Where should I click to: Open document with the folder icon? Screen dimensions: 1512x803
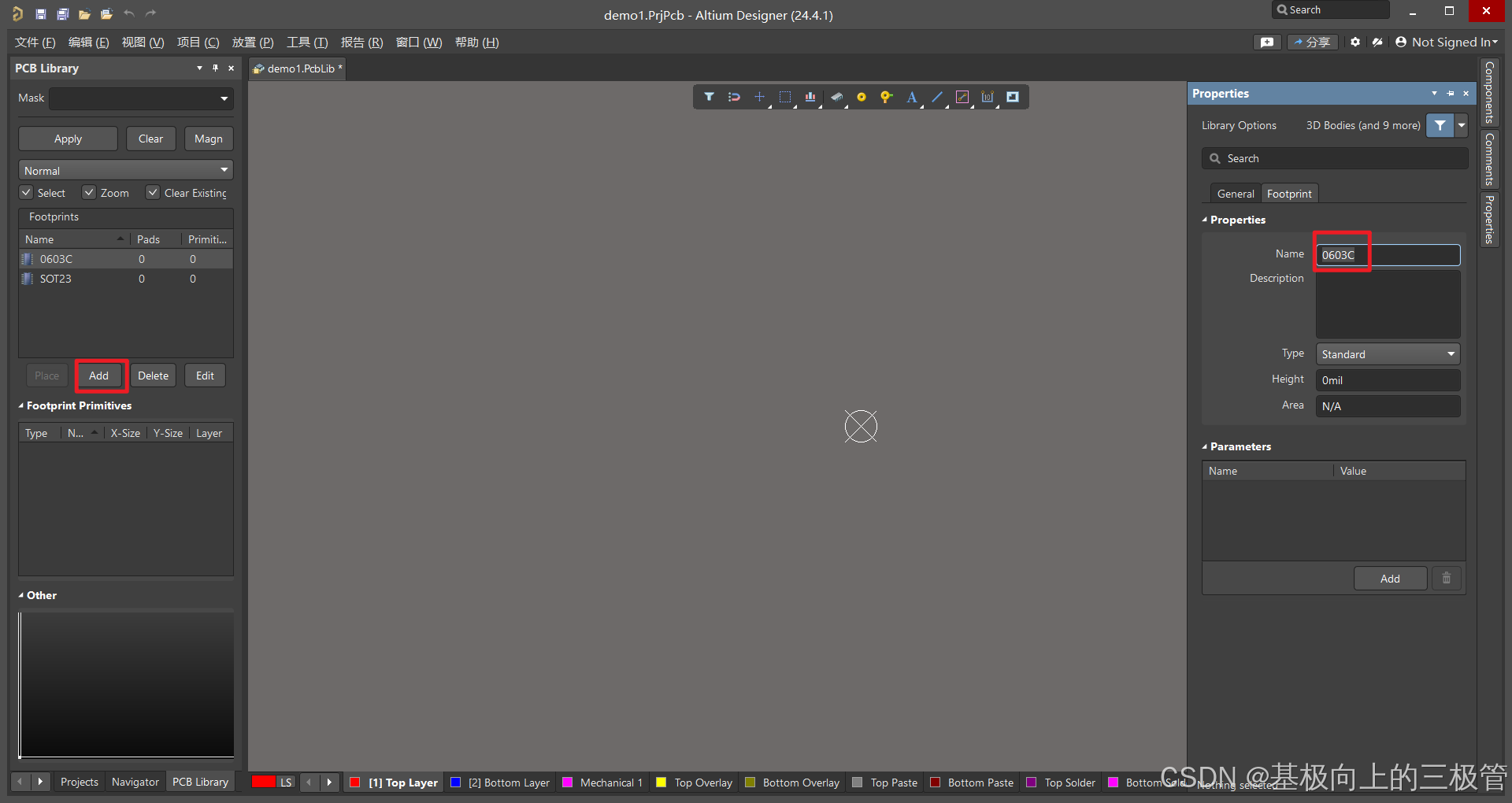[x=84, y=14]
